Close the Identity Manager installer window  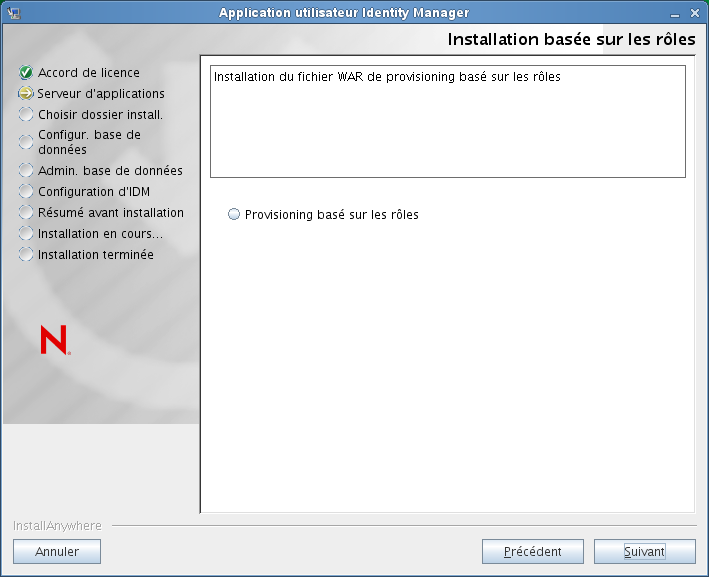(695, 14)
